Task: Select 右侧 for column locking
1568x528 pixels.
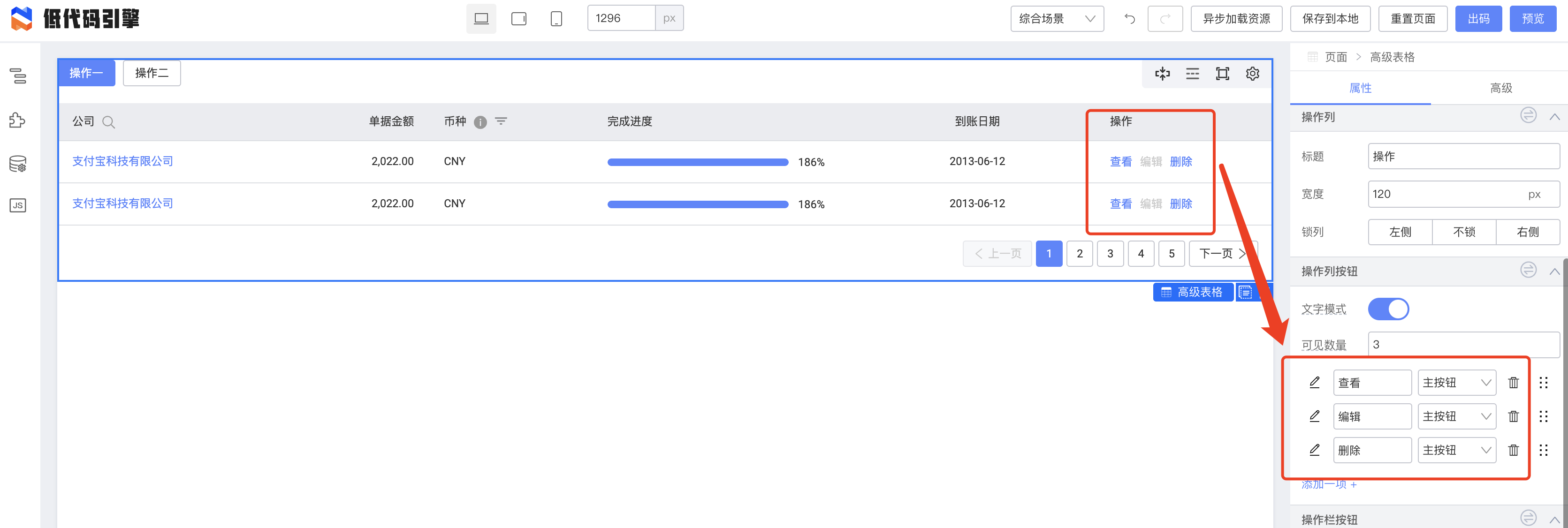Action: [1528, 232]
